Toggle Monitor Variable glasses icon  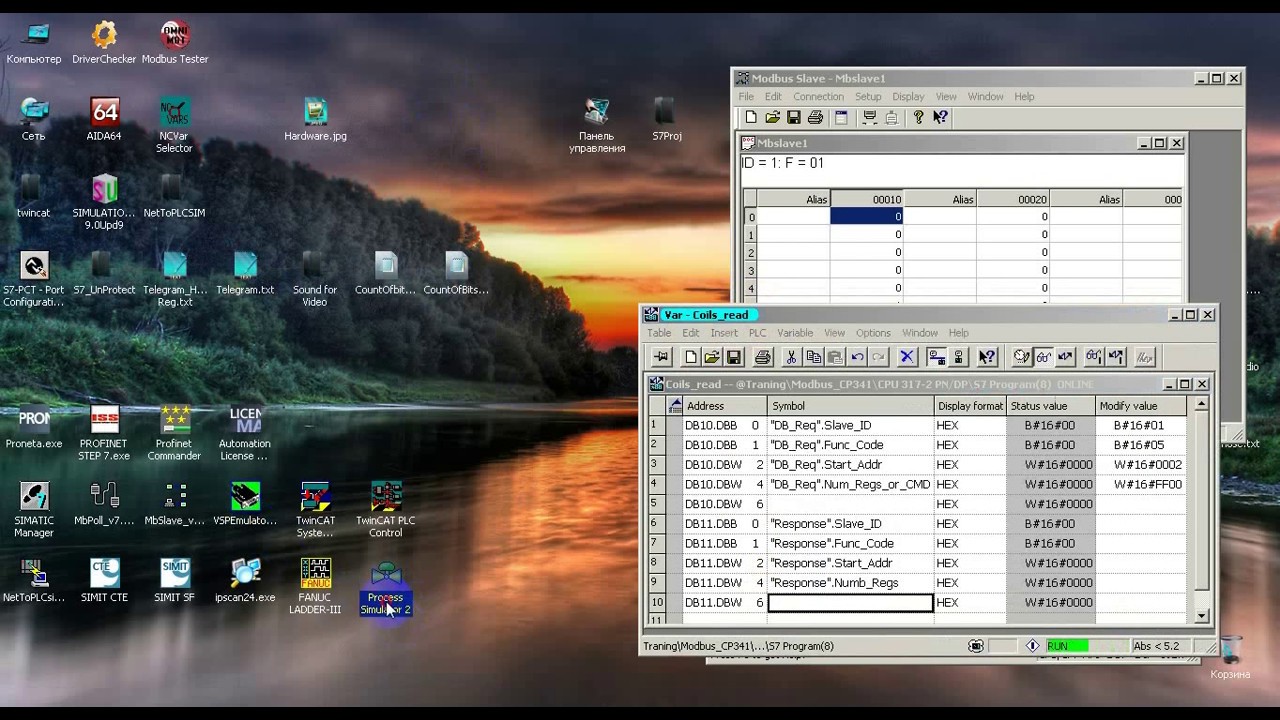pyautogui.click(x=1043, y=357)
